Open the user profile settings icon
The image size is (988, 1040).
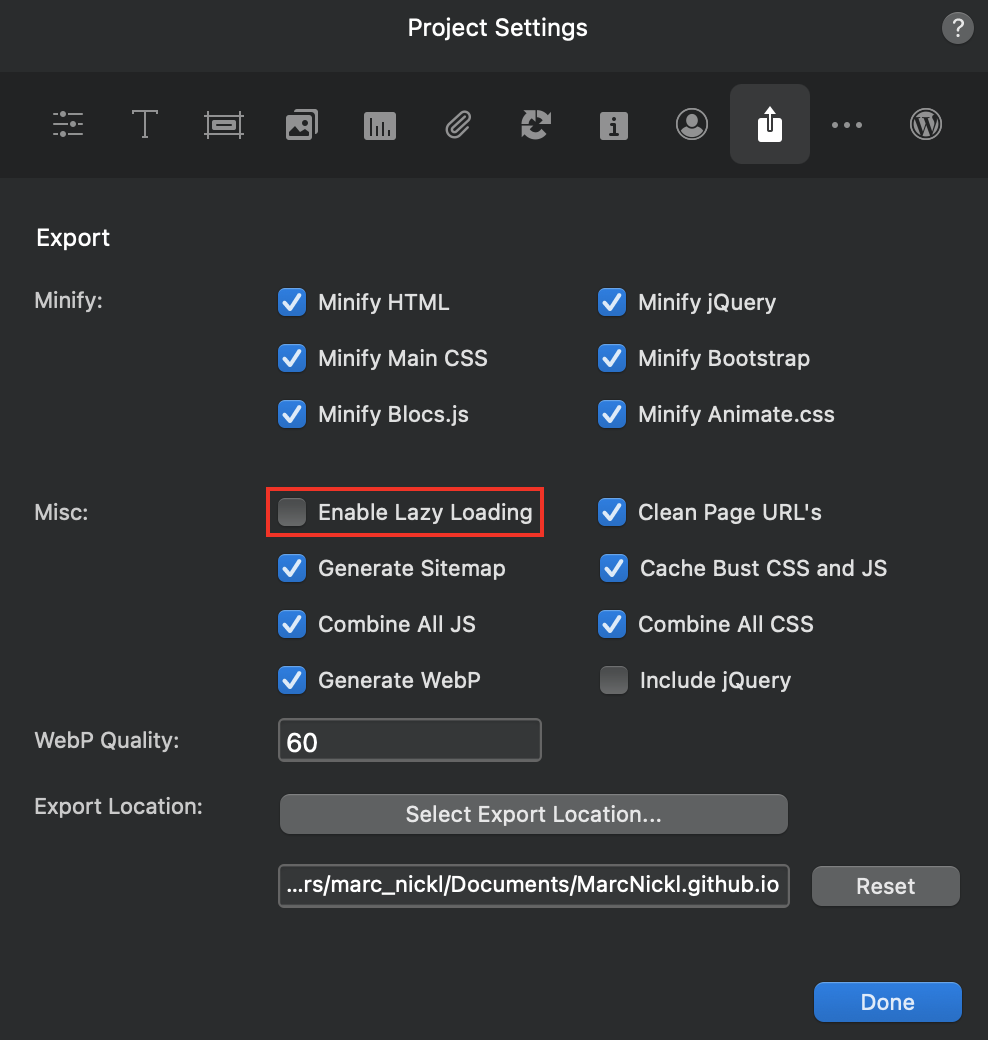tap(691, 124)
